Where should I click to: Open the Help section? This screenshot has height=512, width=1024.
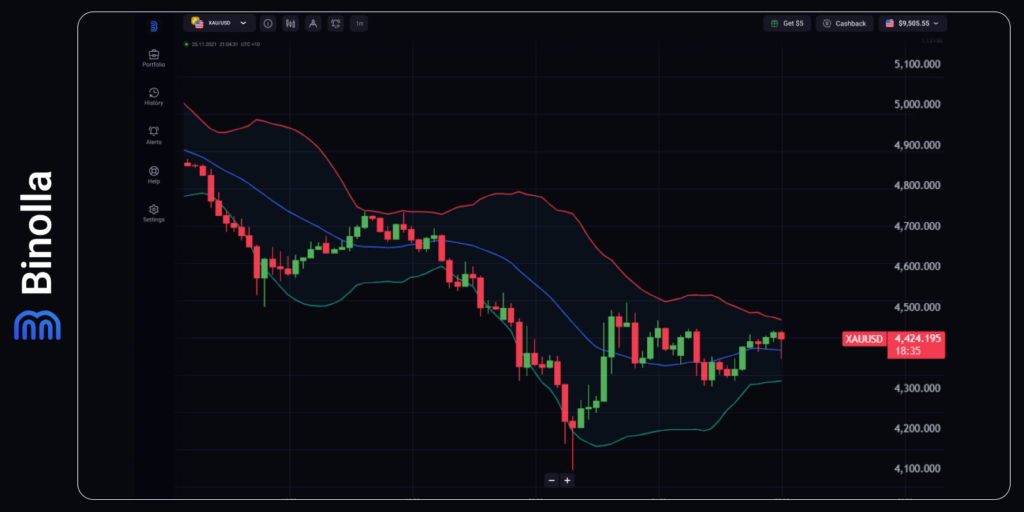[x=153, y=174]
